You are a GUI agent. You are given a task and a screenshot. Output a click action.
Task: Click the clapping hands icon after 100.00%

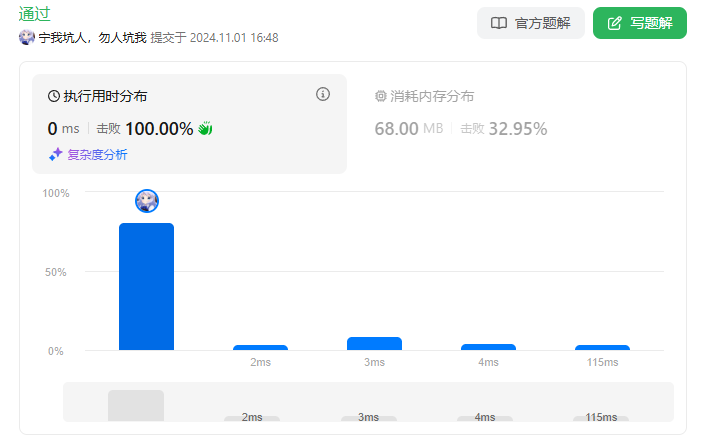click(x=206, y=129)
